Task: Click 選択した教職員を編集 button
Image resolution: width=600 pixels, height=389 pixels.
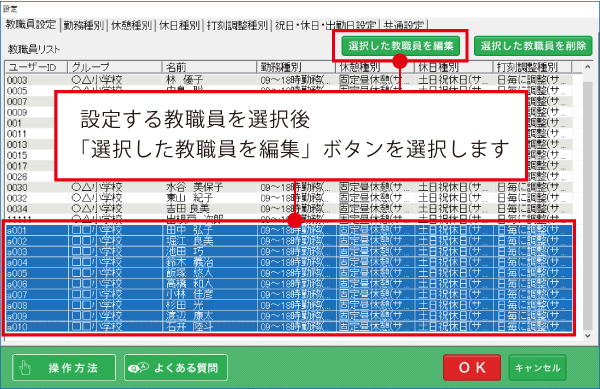Action: pos(401,46)
